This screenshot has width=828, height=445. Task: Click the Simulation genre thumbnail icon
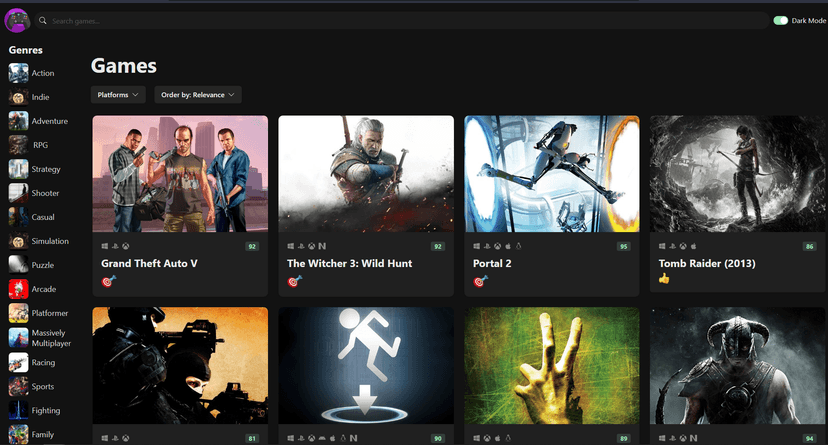pyautogui.click(x=18, y=241)
